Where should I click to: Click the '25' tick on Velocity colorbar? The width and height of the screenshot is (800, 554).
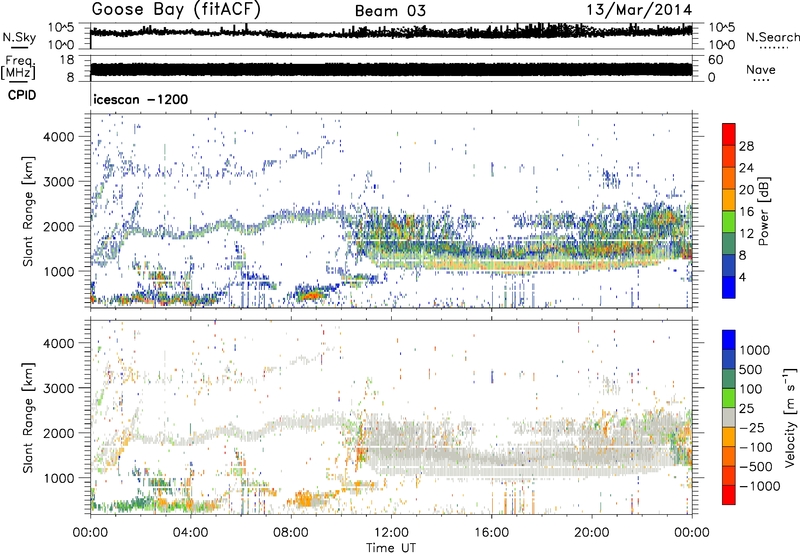(746, 408)
